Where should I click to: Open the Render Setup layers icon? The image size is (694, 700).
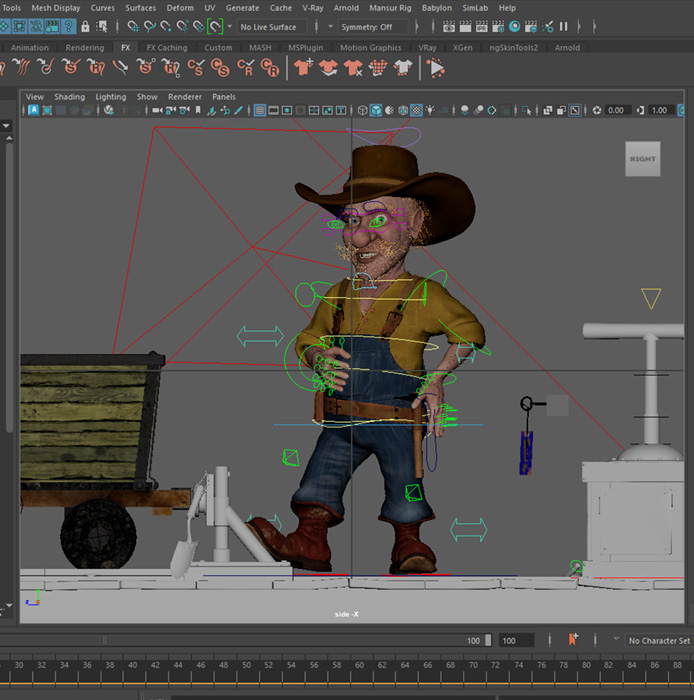[x=531, y=27]
